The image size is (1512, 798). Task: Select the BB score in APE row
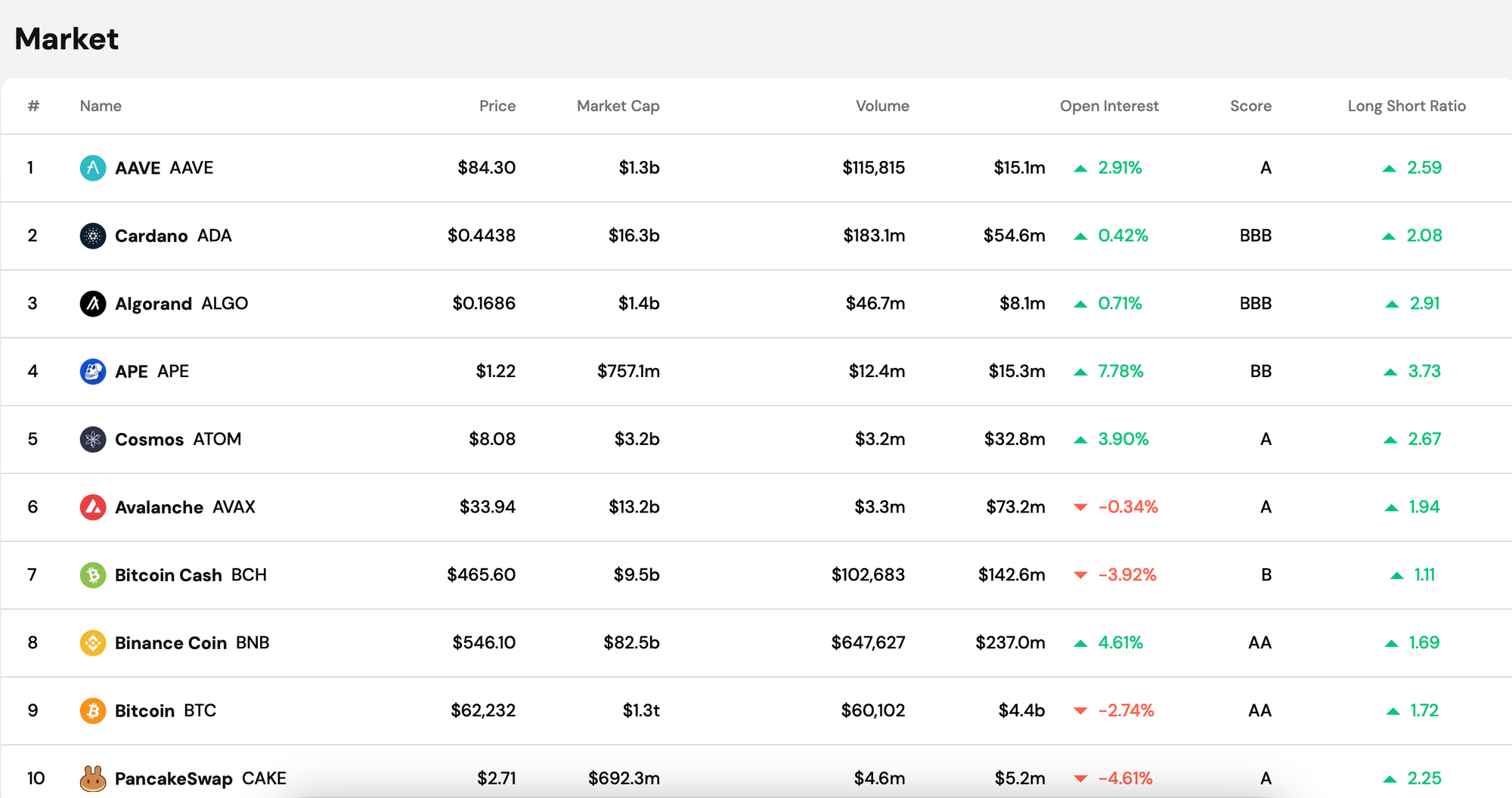pyautogui.click(x=1261, y=372)
